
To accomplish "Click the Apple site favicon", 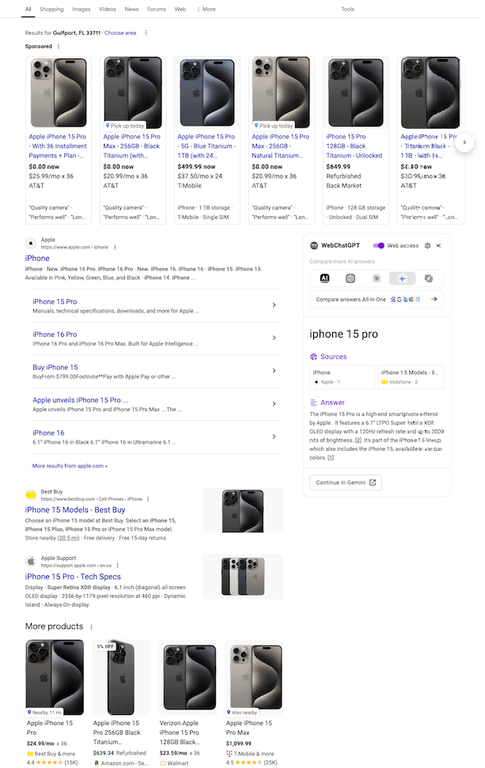I will (30, 243).
